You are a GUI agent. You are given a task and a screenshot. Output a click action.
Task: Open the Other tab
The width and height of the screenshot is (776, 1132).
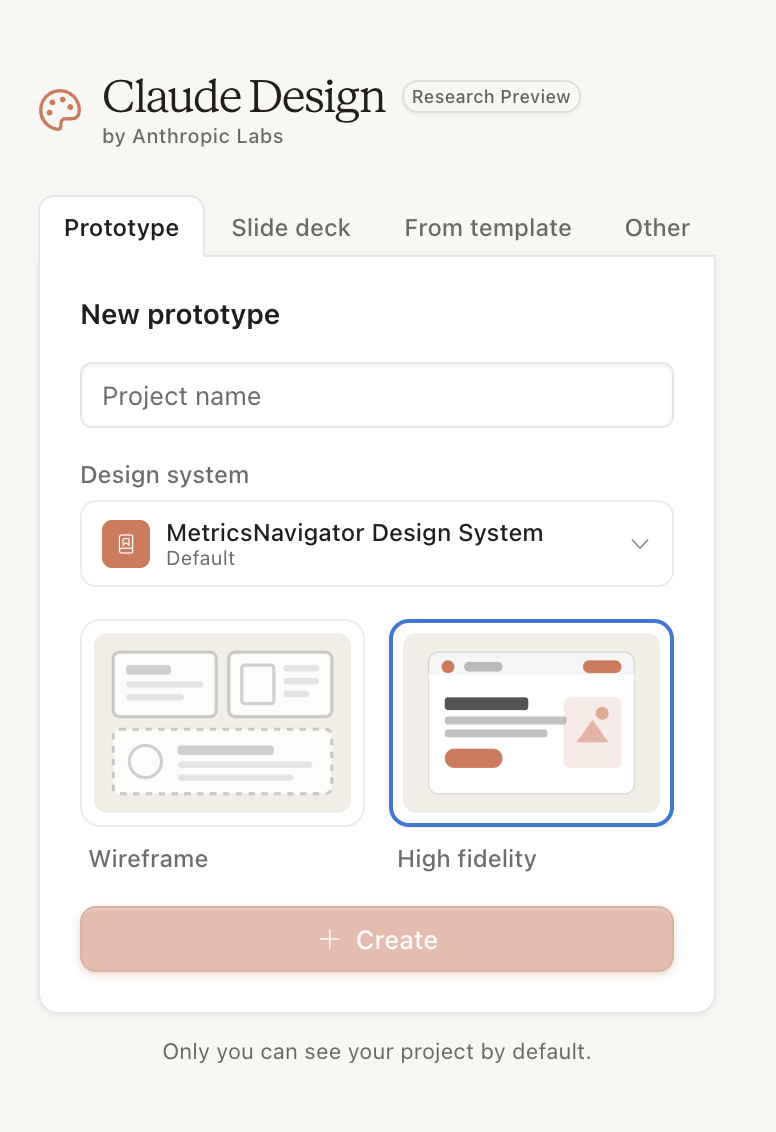click(657, 227)
